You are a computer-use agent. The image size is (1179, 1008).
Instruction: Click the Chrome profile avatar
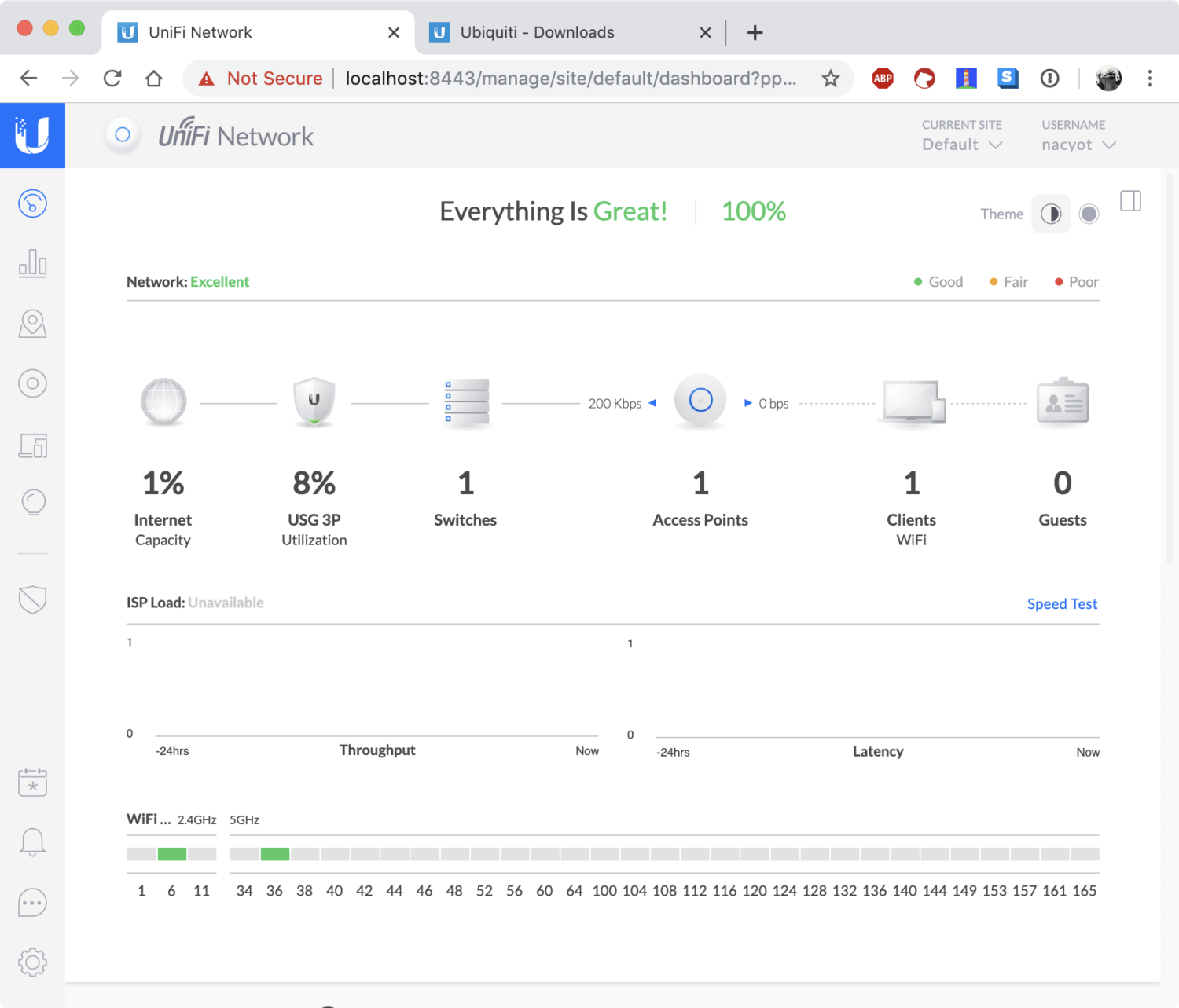pyautogui.click(x=1108, y=78)
